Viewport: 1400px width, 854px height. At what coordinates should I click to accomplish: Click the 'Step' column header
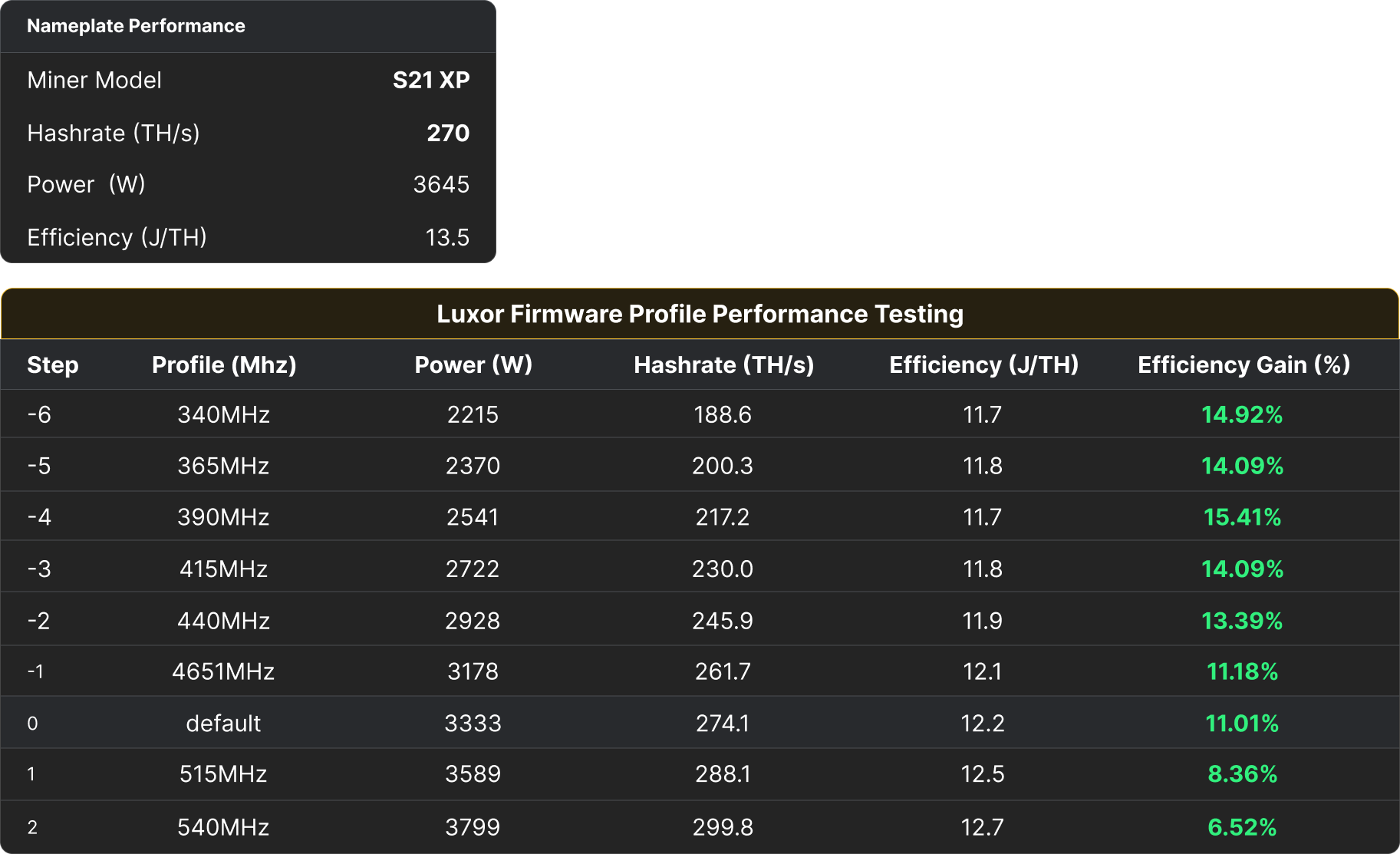point(53,364)
